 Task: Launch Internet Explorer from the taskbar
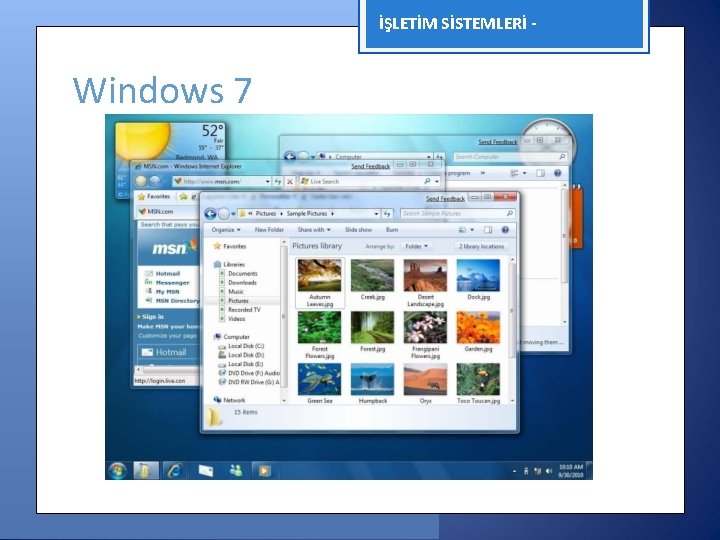pos(175,471)
